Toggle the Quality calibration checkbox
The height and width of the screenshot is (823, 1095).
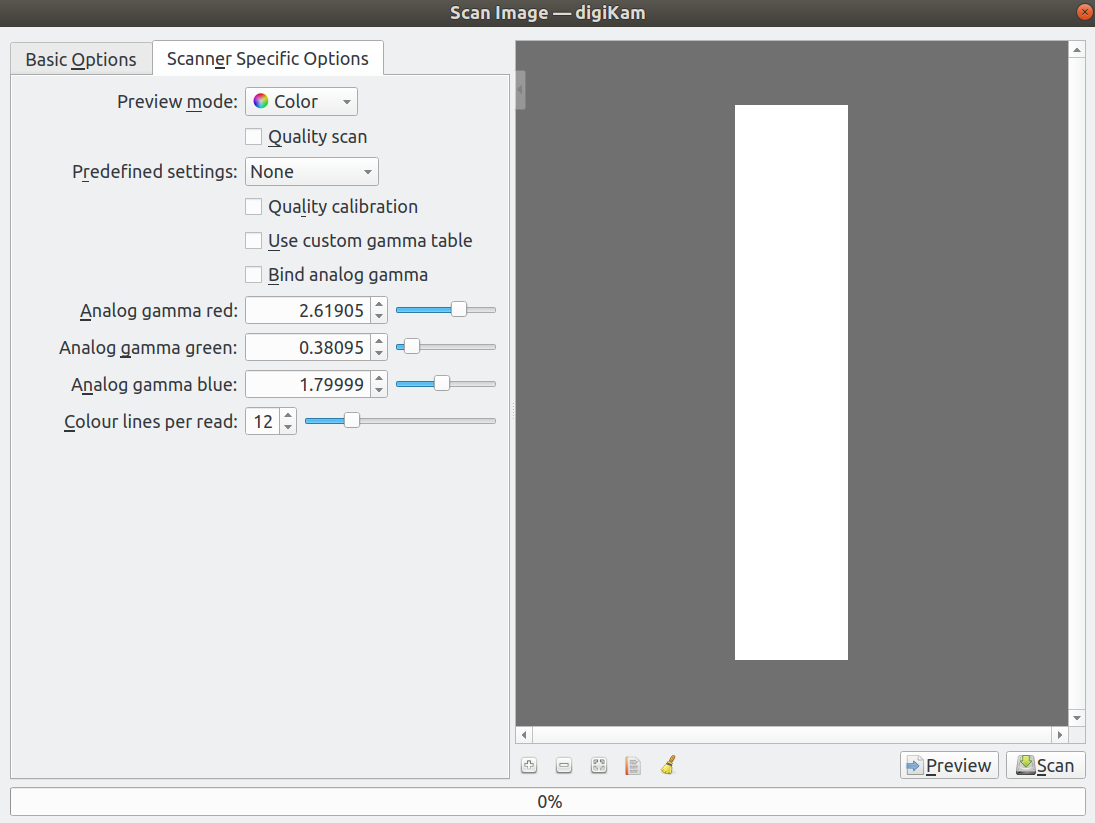(x=254, y=207)
